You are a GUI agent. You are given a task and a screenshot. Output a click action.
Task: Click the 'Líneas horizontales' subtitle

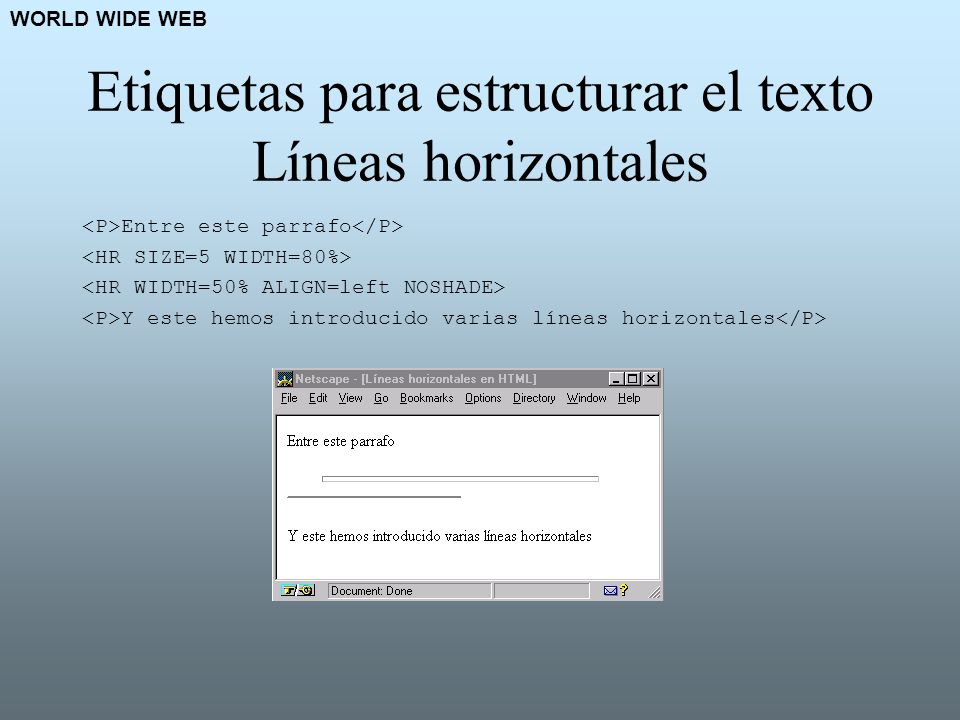[x=480, y=162]
